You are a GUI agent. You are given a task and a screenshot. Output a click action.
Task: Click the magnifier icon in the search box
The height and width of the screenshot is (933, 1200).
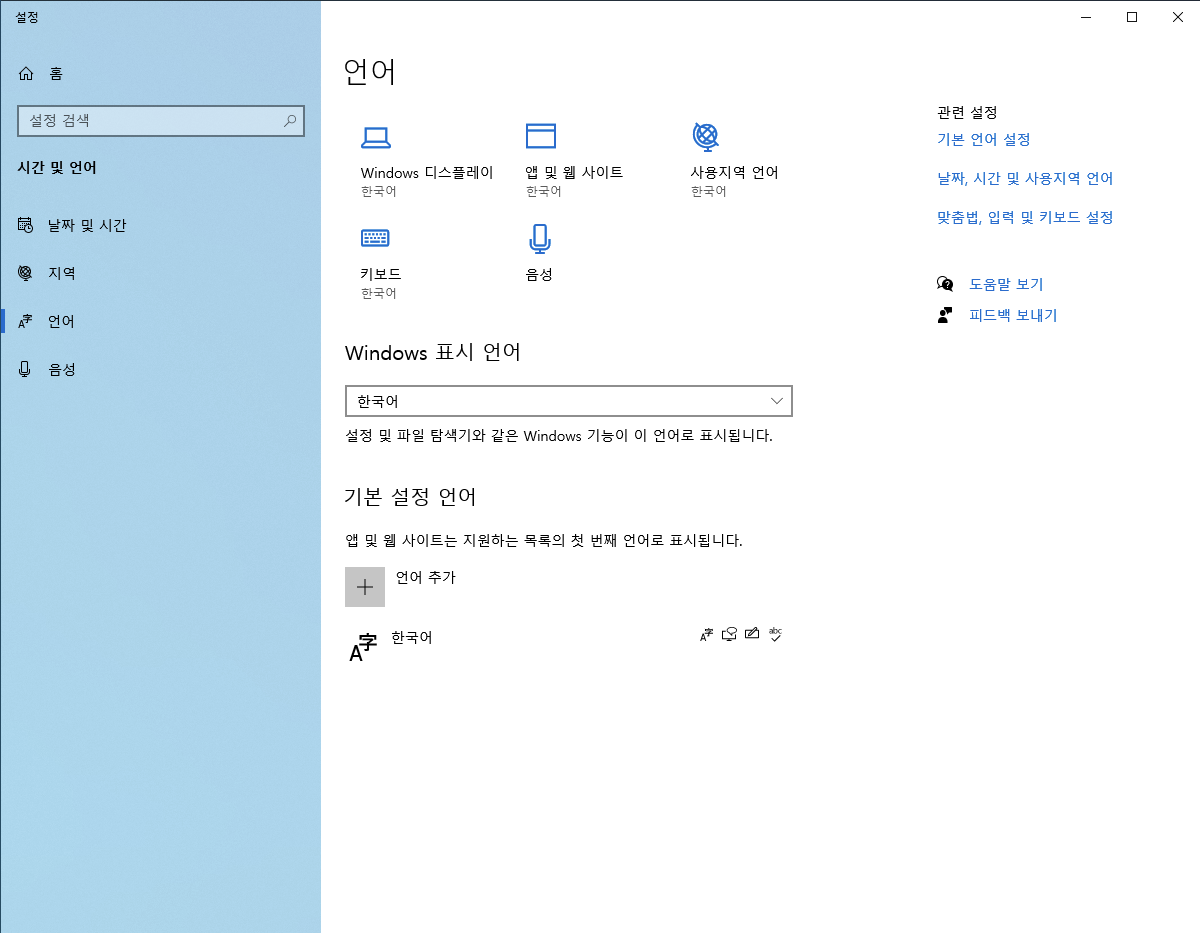click(x=290, y=121)
